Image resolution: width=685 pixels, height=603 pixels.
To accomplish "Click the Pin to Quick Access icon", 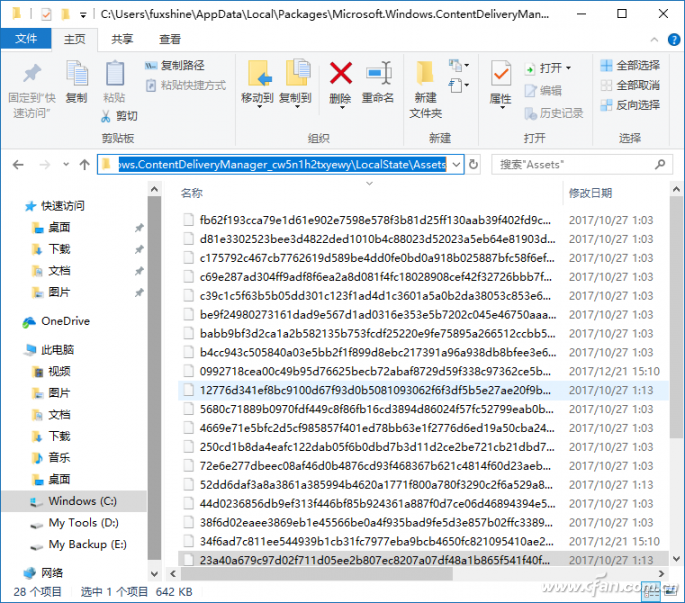I will pyautogui.click(x=31, y=76).
